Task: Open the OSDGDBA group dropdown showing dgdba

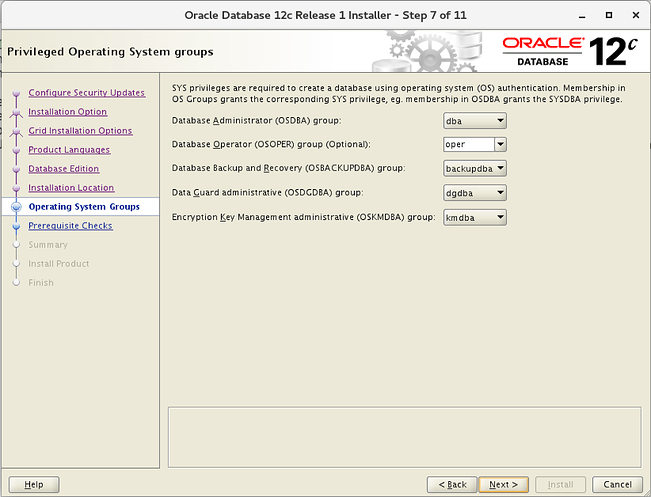Action: (x=475, y=193)
